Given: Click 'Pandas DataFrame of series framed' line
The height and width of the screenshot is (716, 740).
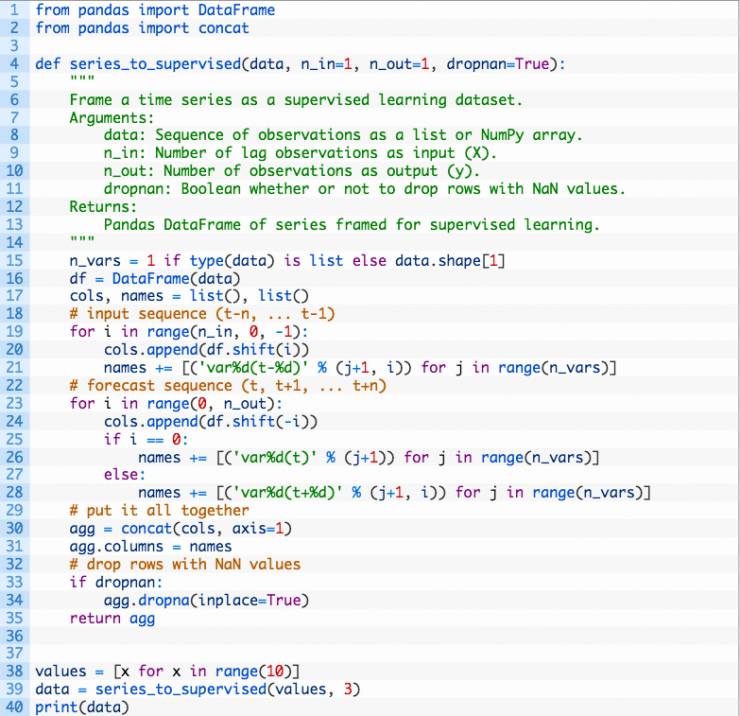Looking at the screenshot, I should [352, 225].
